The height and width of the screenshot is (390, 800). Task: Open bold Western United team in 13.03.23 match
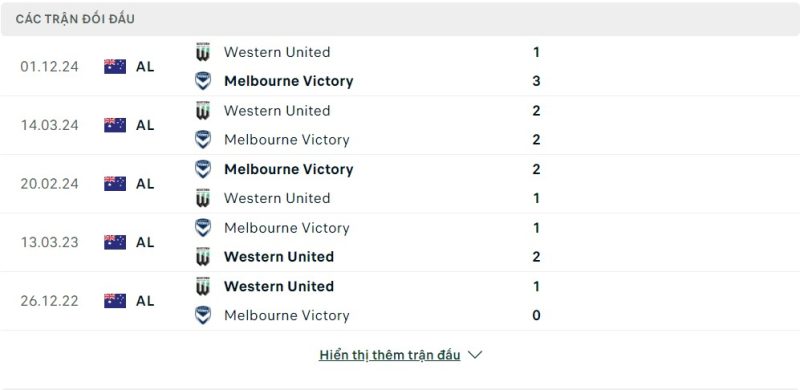(x=279, y=257)
